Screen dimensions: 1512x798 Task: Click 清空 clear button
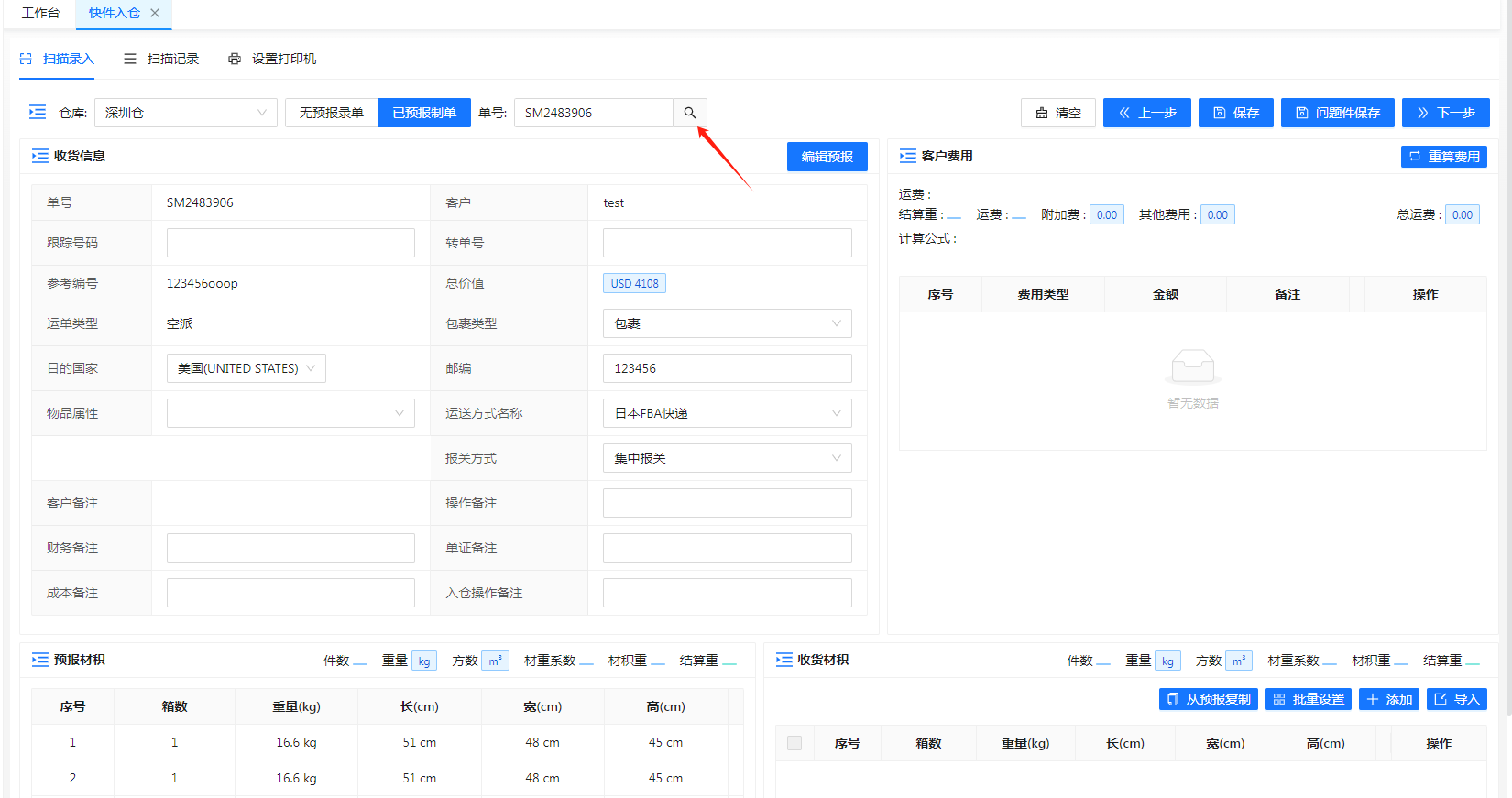[1057, 113]
